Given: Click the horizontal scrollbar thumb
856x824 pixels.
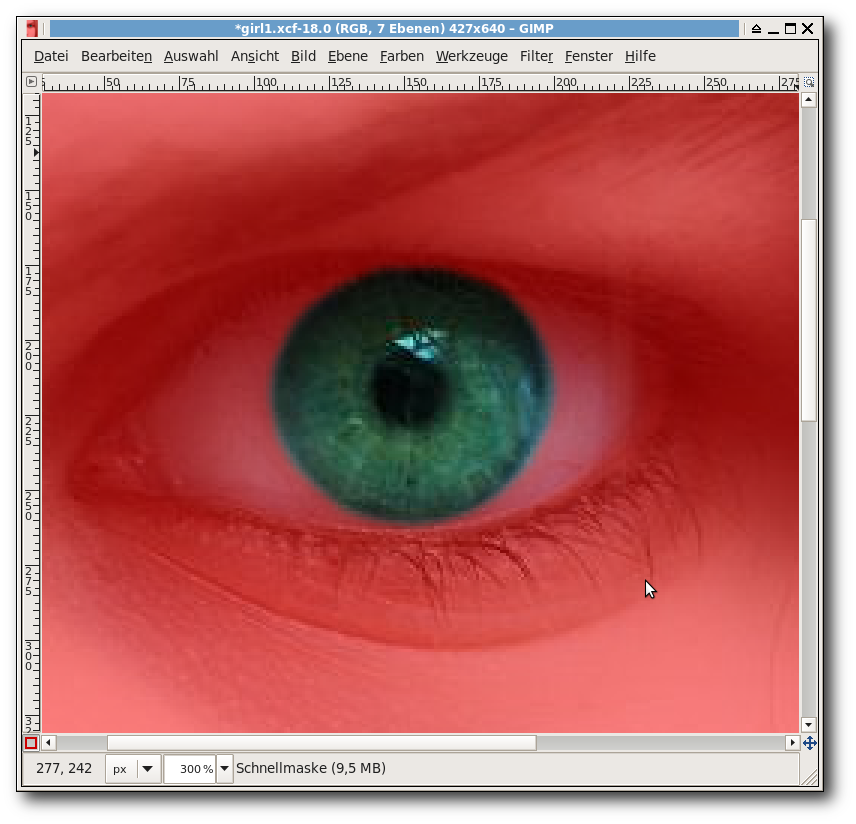Looking at the screenshot, I should (x=321, y=743).
